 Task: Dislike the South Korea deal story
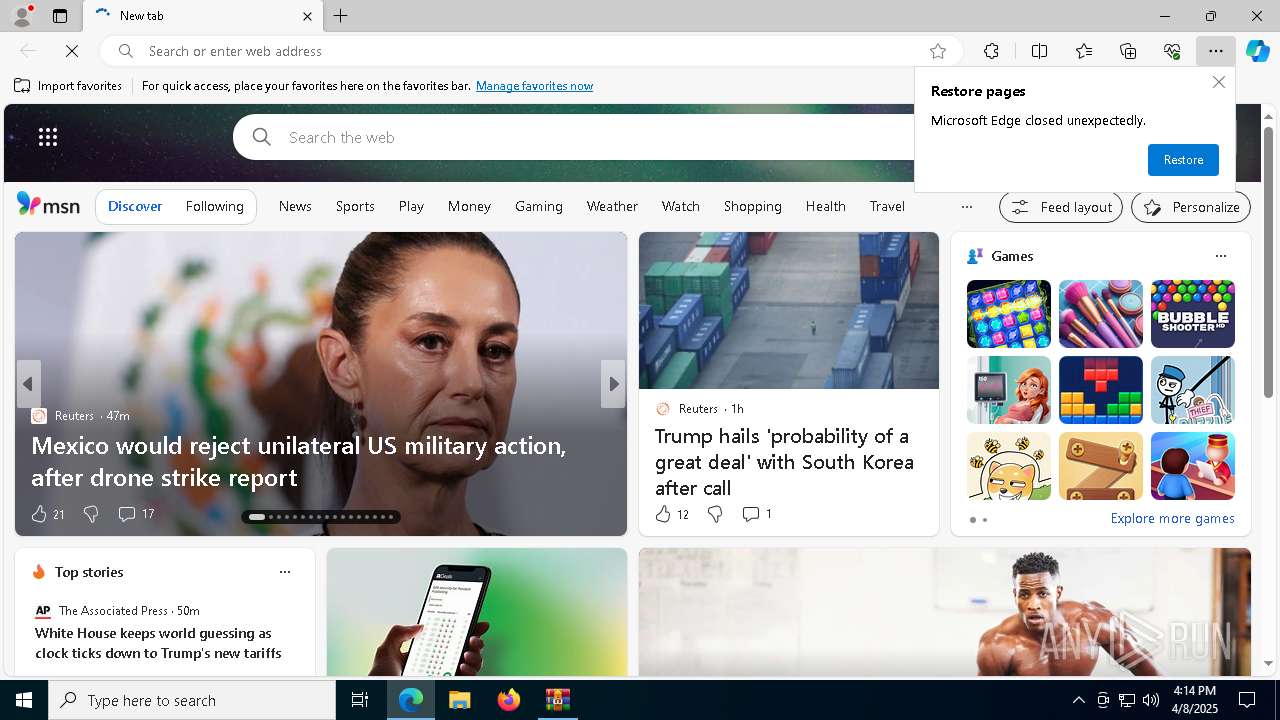(x=715, y=514)
